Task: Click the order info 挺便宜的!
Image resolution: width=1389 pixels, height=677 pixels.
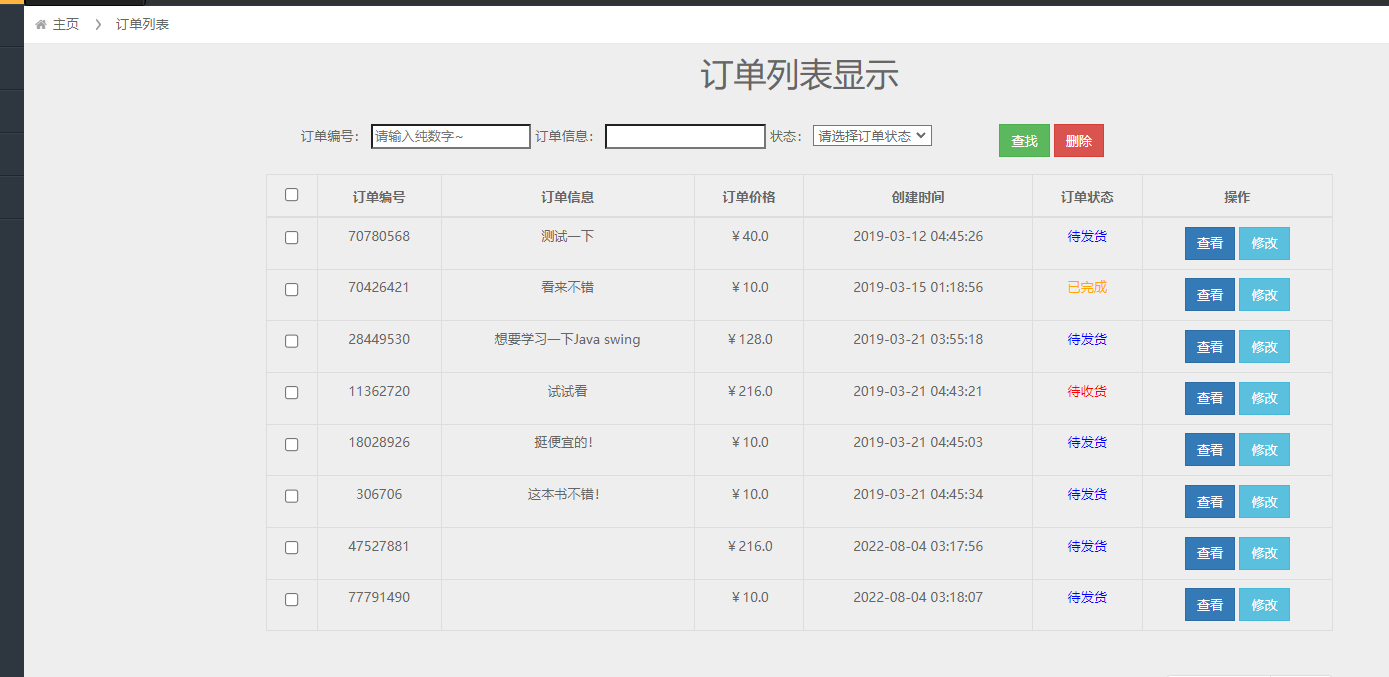Action: [x=564, y=442]
